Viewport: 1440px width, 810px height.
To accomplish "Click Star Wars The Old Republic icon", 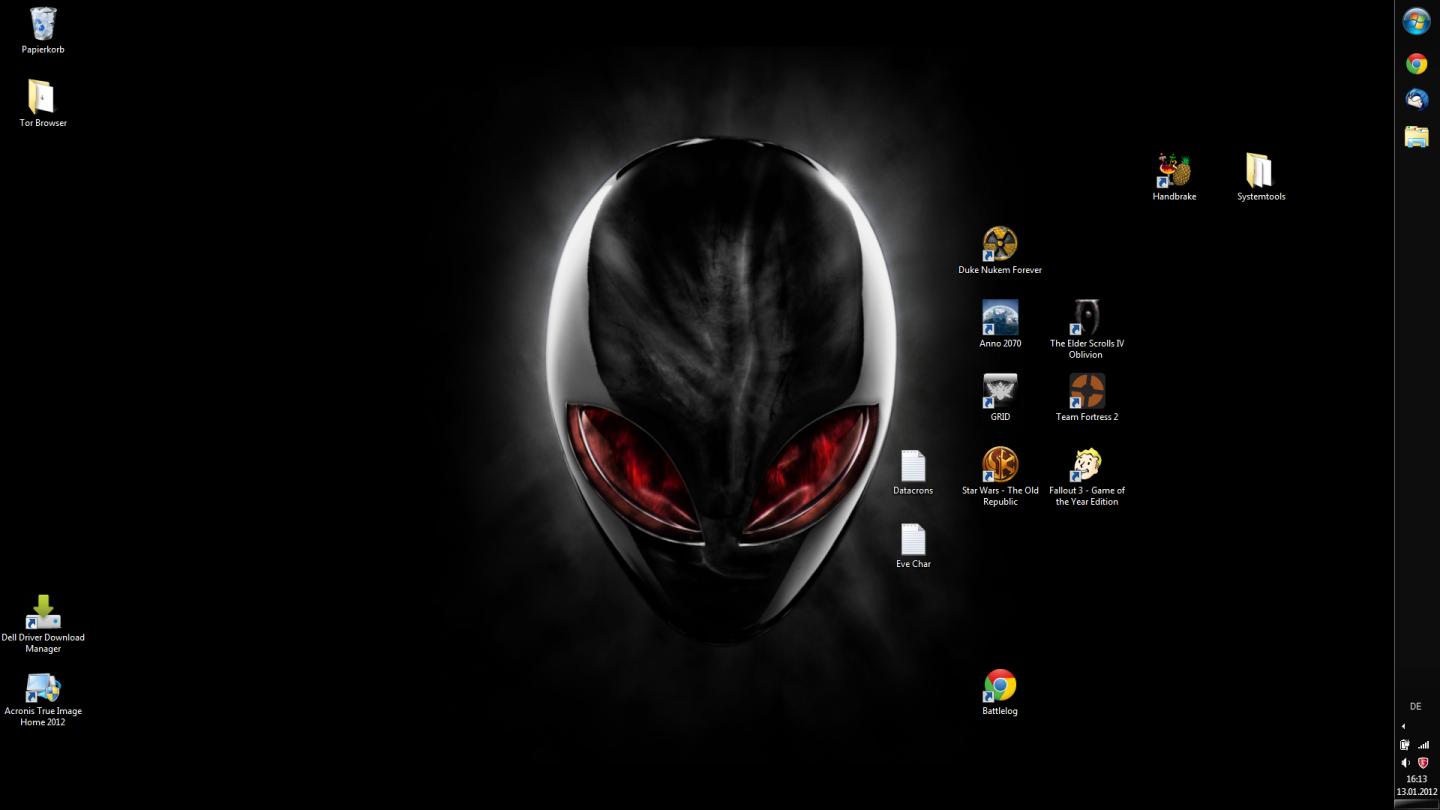I will pos(1000,465).
